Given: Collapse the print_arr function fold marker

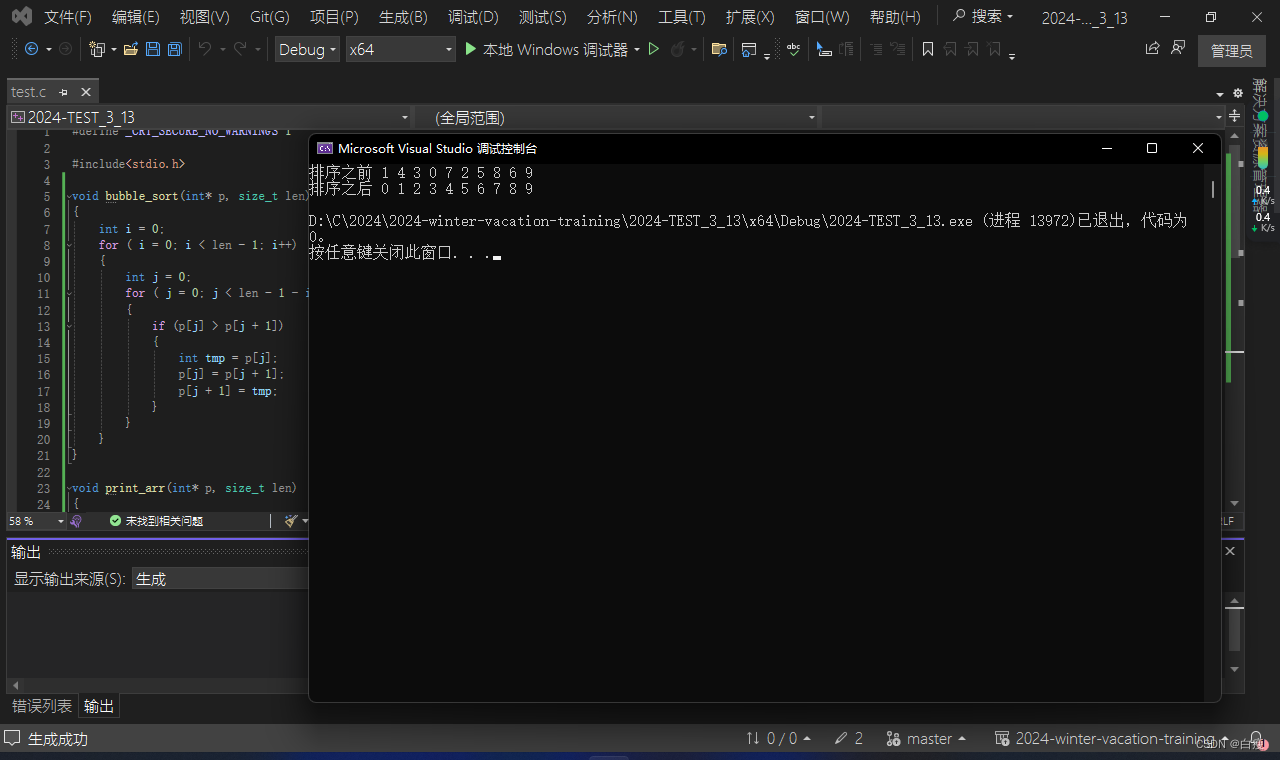Looking at the screenshot, I should pyautogui.click(x=68, y=488).
